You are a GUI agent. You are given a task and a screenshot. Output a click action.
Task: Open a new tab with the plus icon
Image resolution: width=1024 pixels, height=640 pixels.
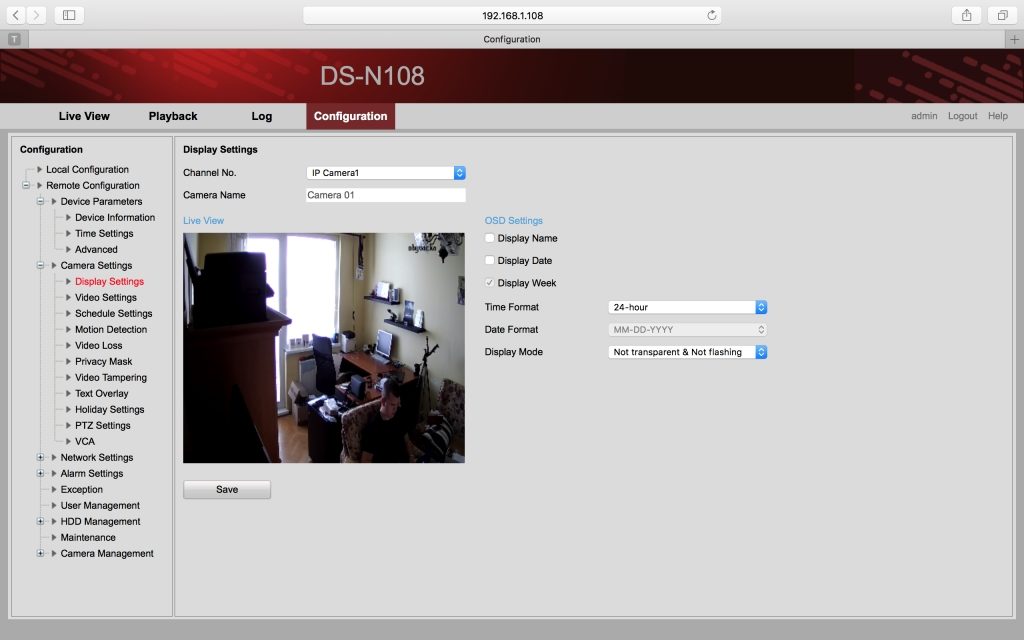click(1014, 39)
